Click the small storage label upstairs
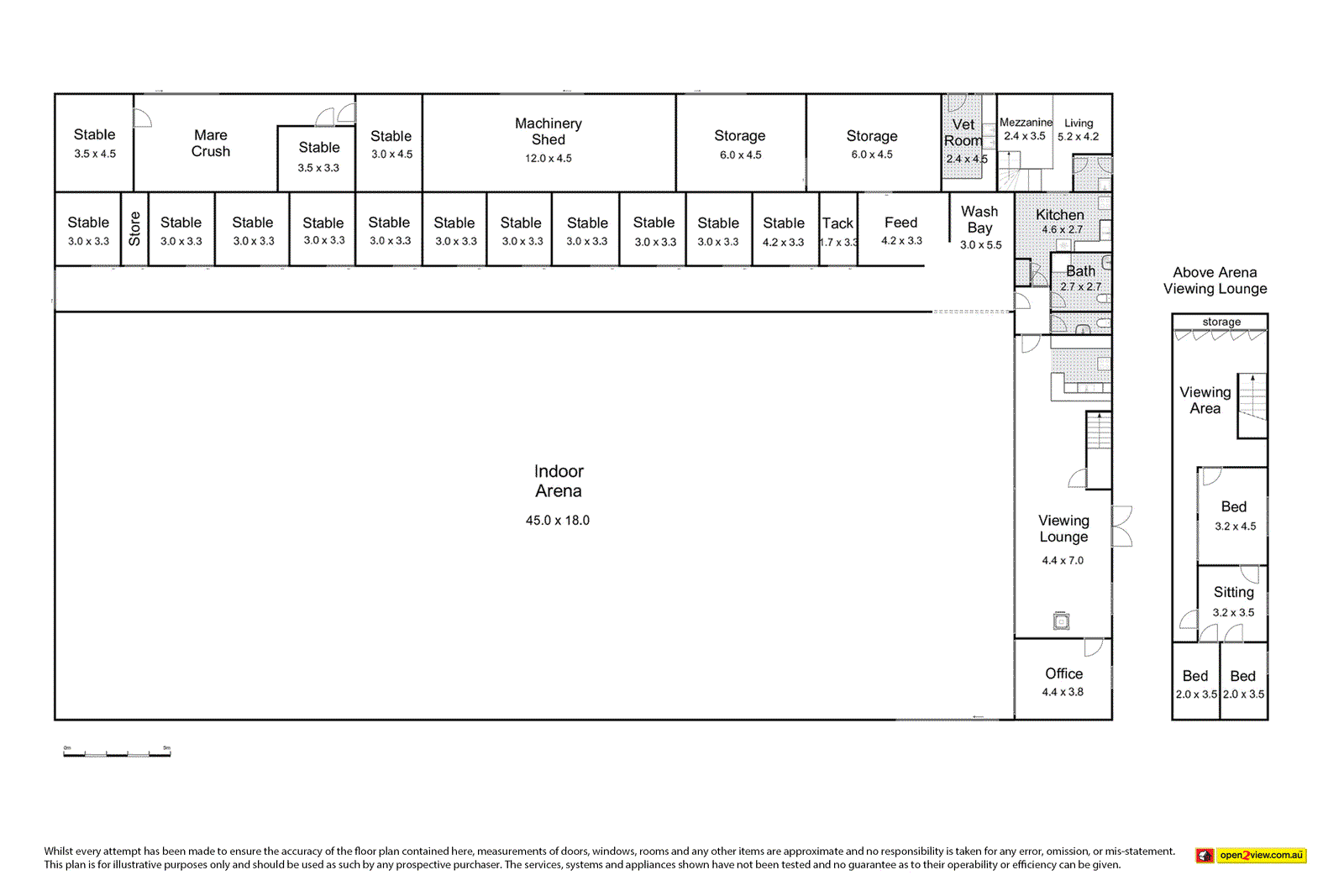Screen dimensions: 1344x896 [1221, 322]
